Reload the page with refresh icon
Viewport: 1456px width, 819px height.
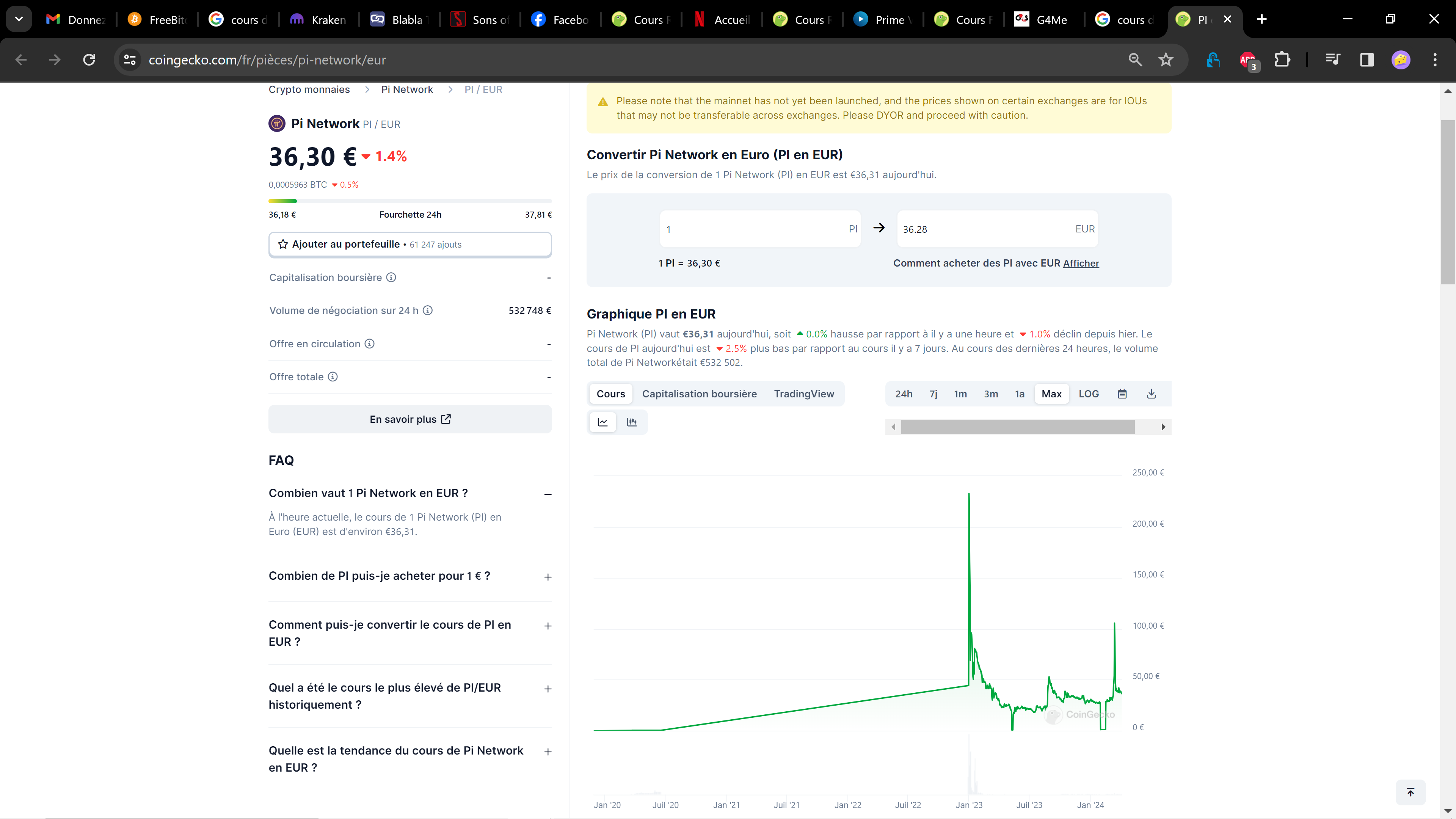[89, 60]
